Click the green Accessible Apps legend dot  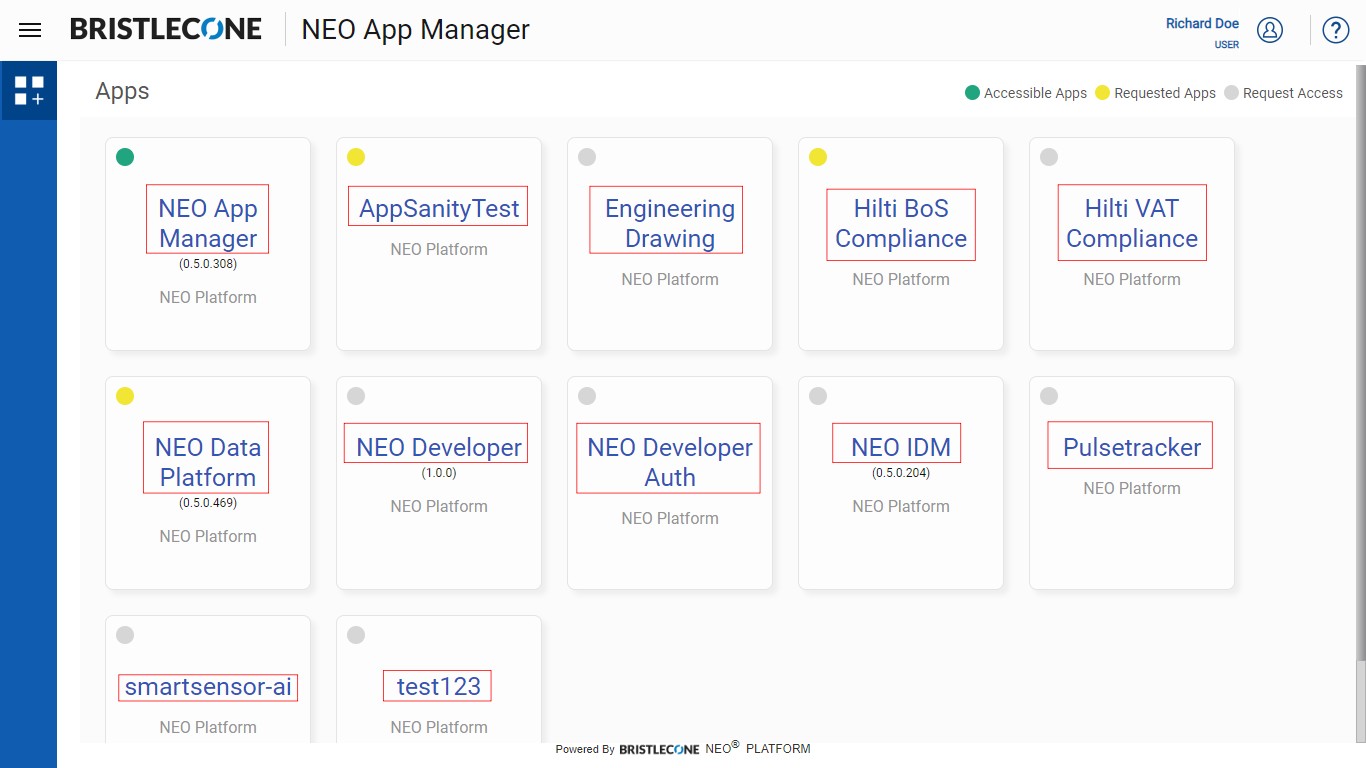[972, 93]
